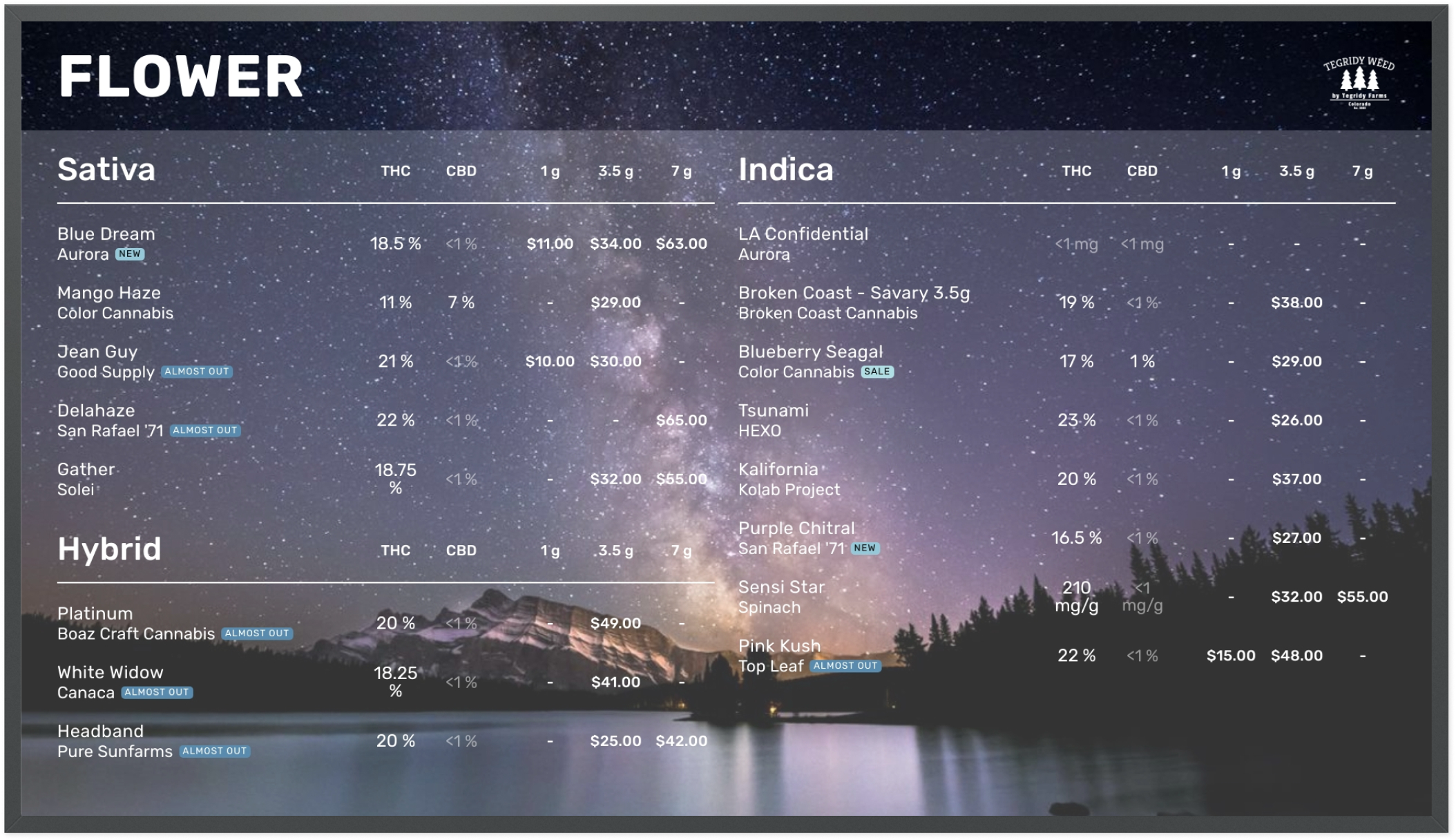Click Blue Dream $11.00 1g price

(x=550, y=244)
